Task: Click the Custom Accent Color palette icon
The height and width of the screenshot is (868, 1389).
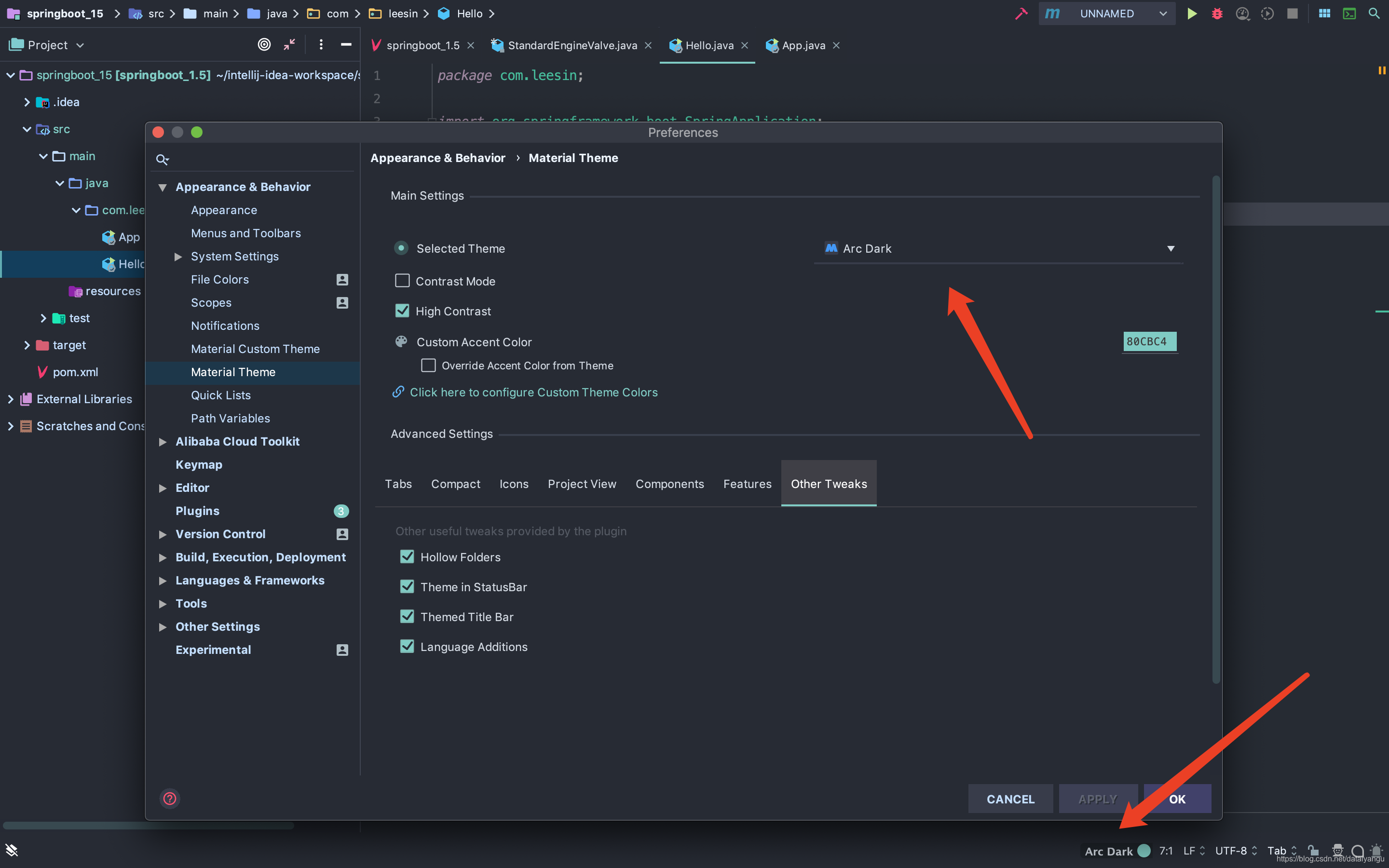Action: point(401,341)
